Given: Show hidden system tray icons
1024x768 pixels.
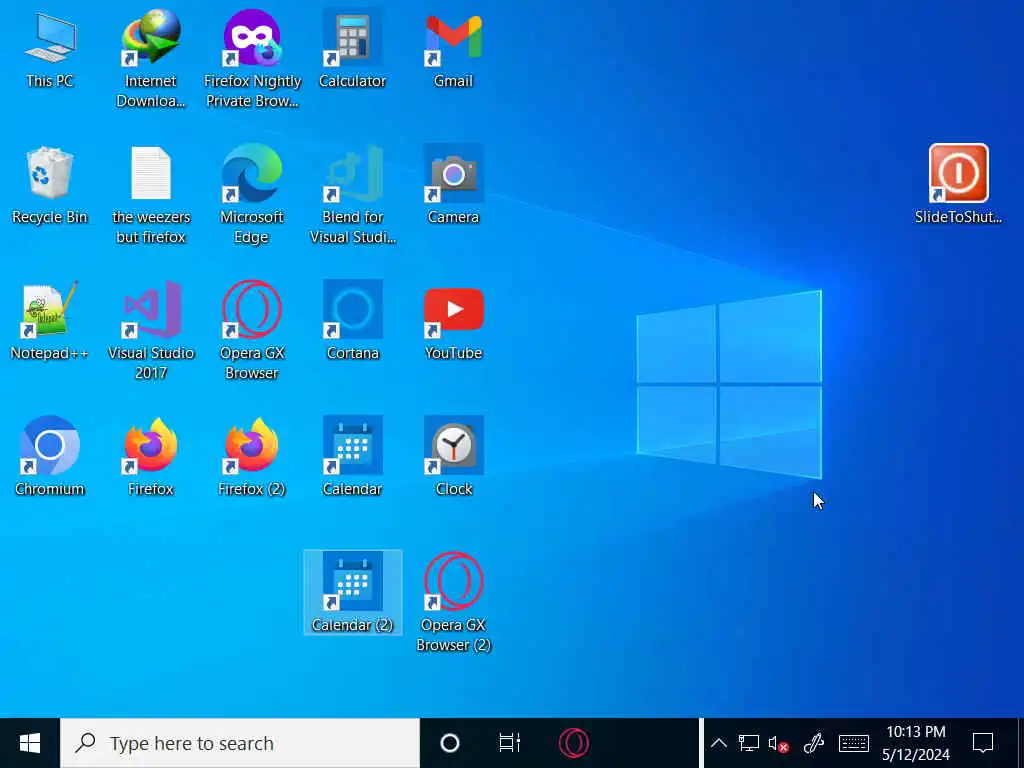Looking at the screenshot, I should click(x=719, y=743).
